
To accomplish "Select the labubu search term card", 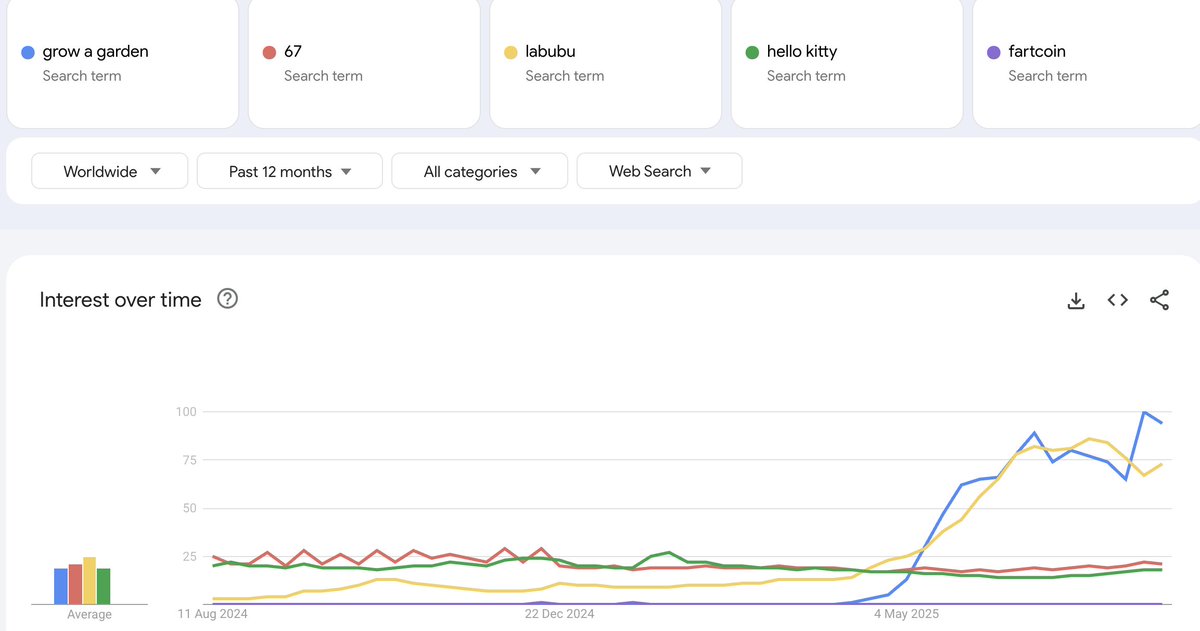I will [x=606, y=62].
